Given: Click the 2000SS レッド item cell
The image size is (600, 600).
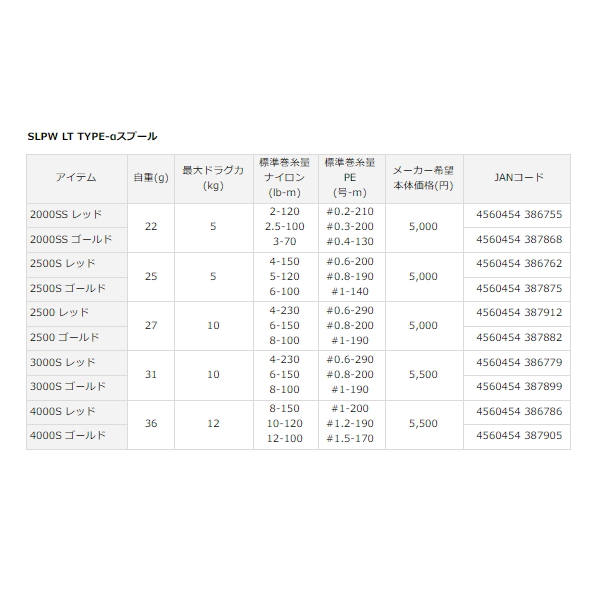Looking at the screenshot, I should (x=77, y=215).
